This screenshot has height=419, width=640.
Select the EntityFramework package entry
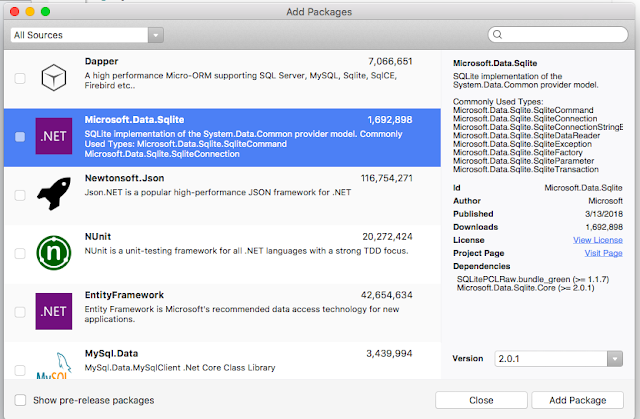pyautogui.click(x=250, y=311)
